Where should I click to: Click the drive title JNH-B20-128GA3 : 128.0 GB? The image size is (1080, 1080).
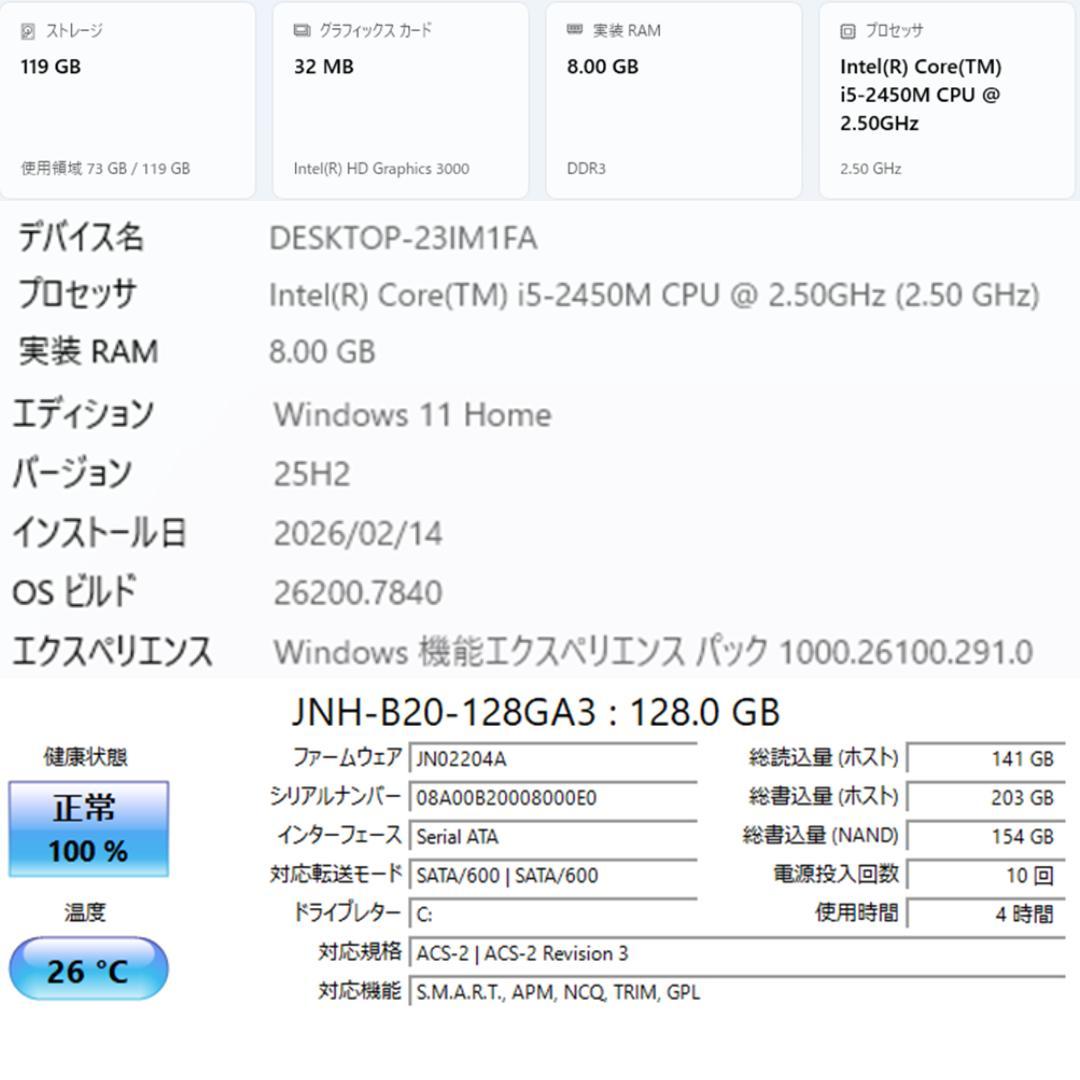536,712
